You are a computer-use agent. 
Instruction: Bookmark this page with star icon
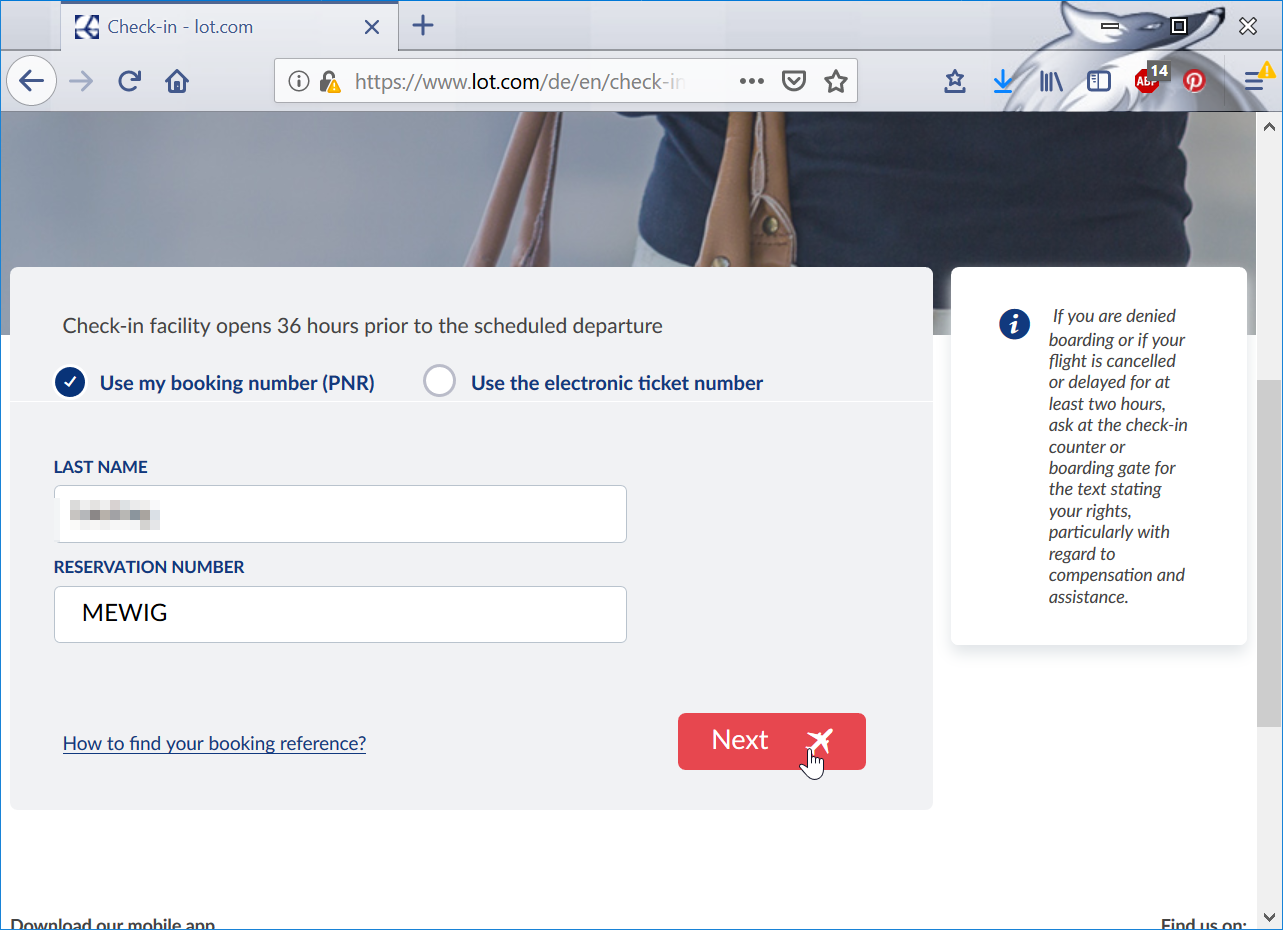click(836, 81)
